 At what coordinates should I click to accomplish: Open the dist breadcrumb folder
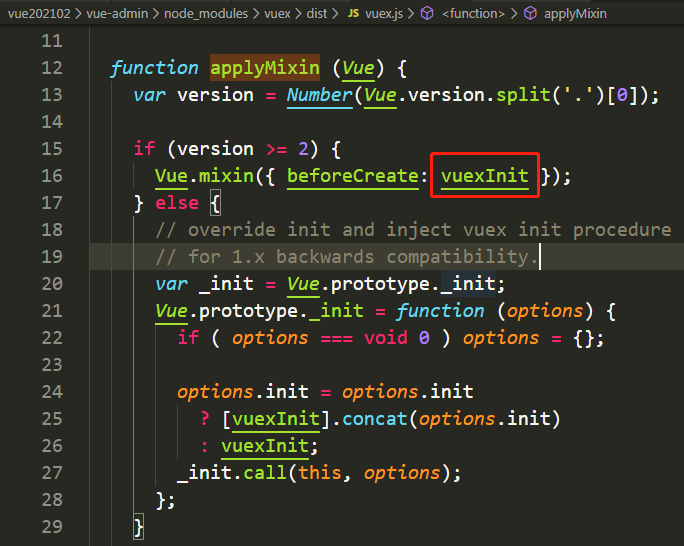point(316,14)
